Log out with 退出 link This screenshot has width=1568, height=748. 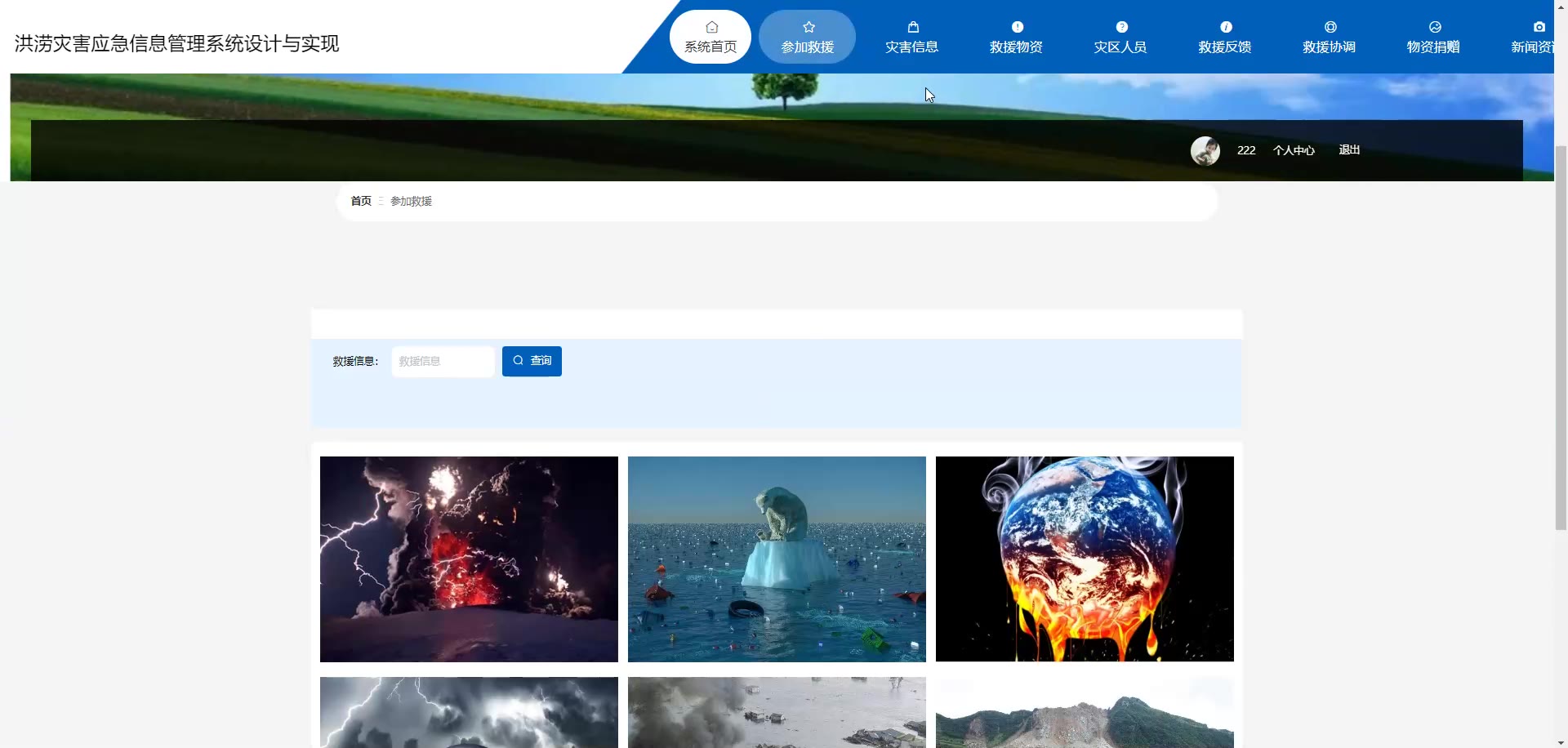1349,150
